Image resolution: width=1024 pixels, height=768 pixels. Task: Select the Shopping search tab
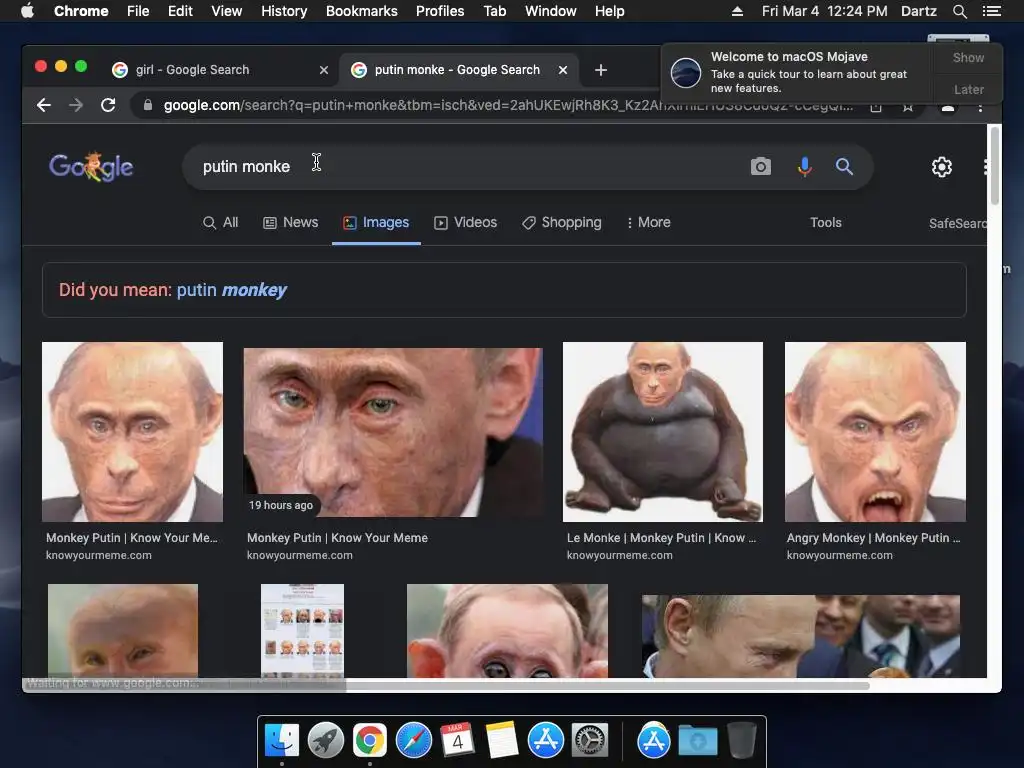tap(562, 223)
